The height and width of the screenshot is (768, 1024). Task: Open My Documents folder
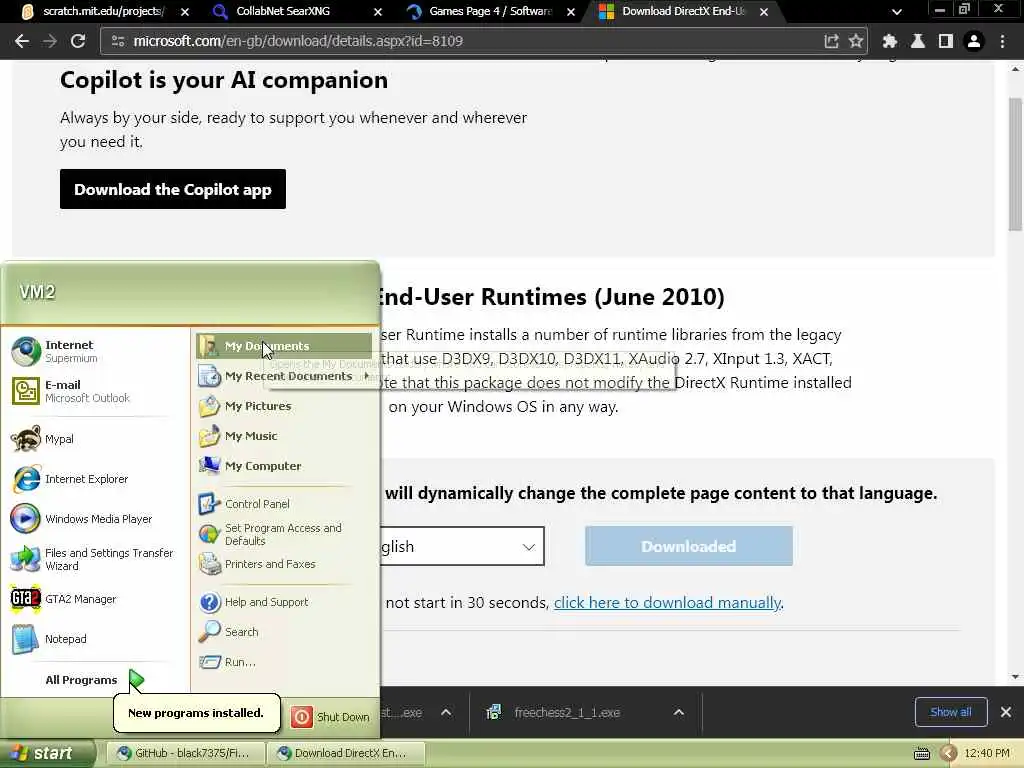coord(285,345)
